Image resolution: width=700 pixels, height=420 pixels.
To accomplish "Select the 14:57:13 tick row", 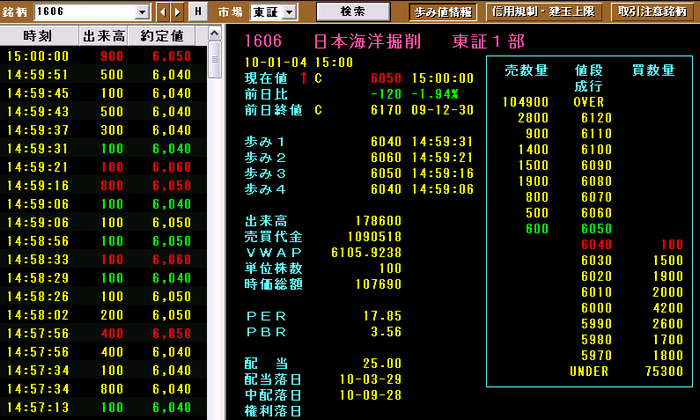I will point(103,408).
